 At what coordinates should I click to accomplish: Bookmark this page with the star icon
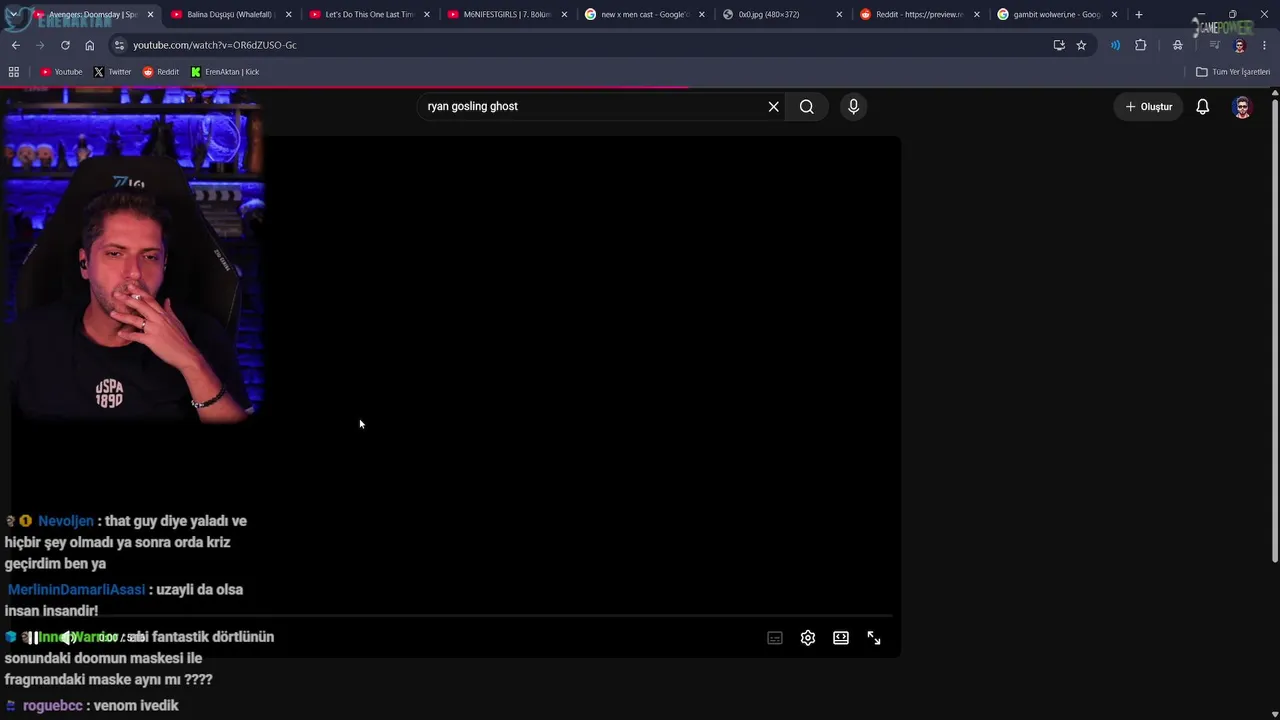click(x=1081, y=45)
